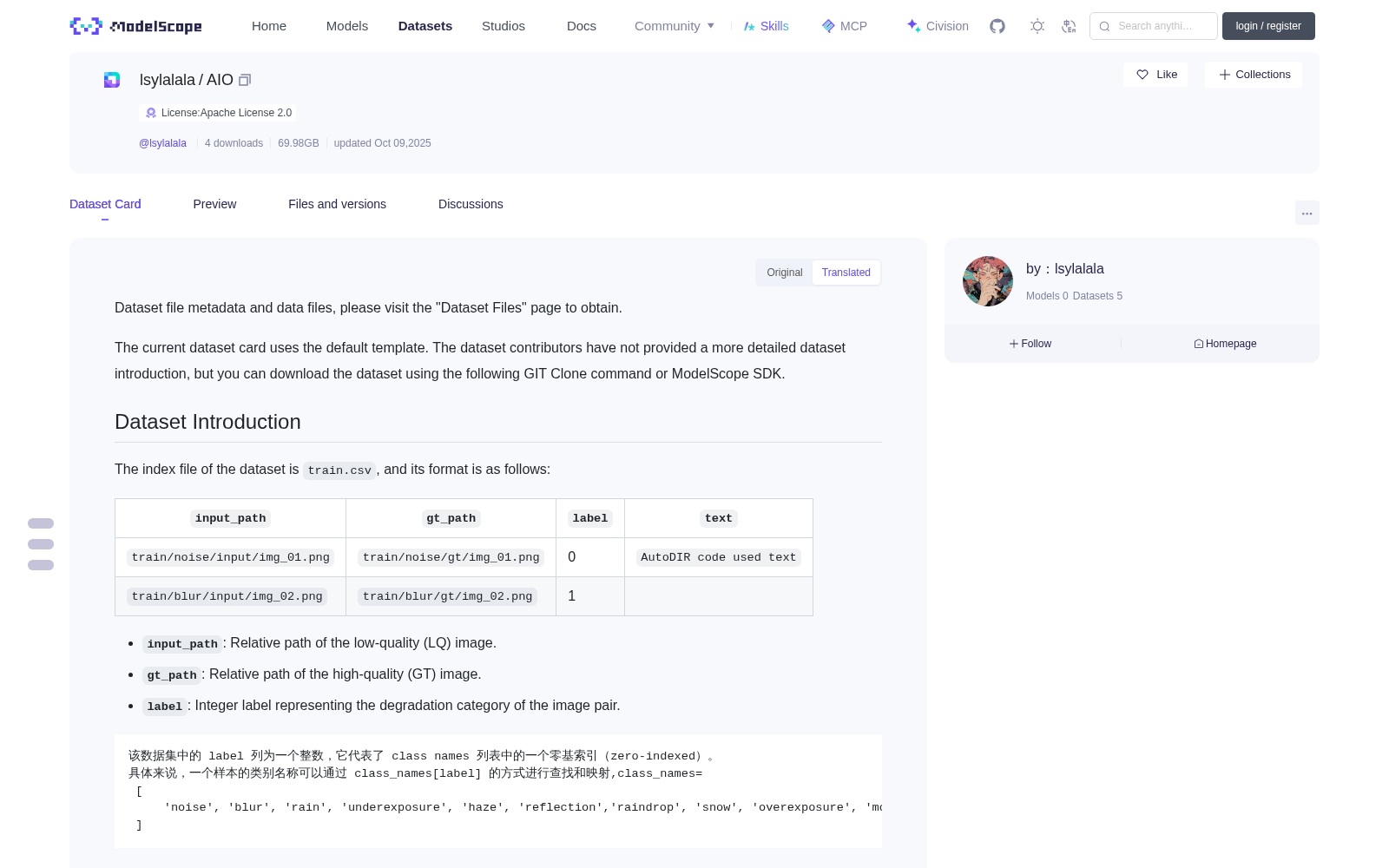Copy dataset name Isylalala / AIO
Image resolution: width=1389 pixels, height=868 pixels.
point(245,80)
